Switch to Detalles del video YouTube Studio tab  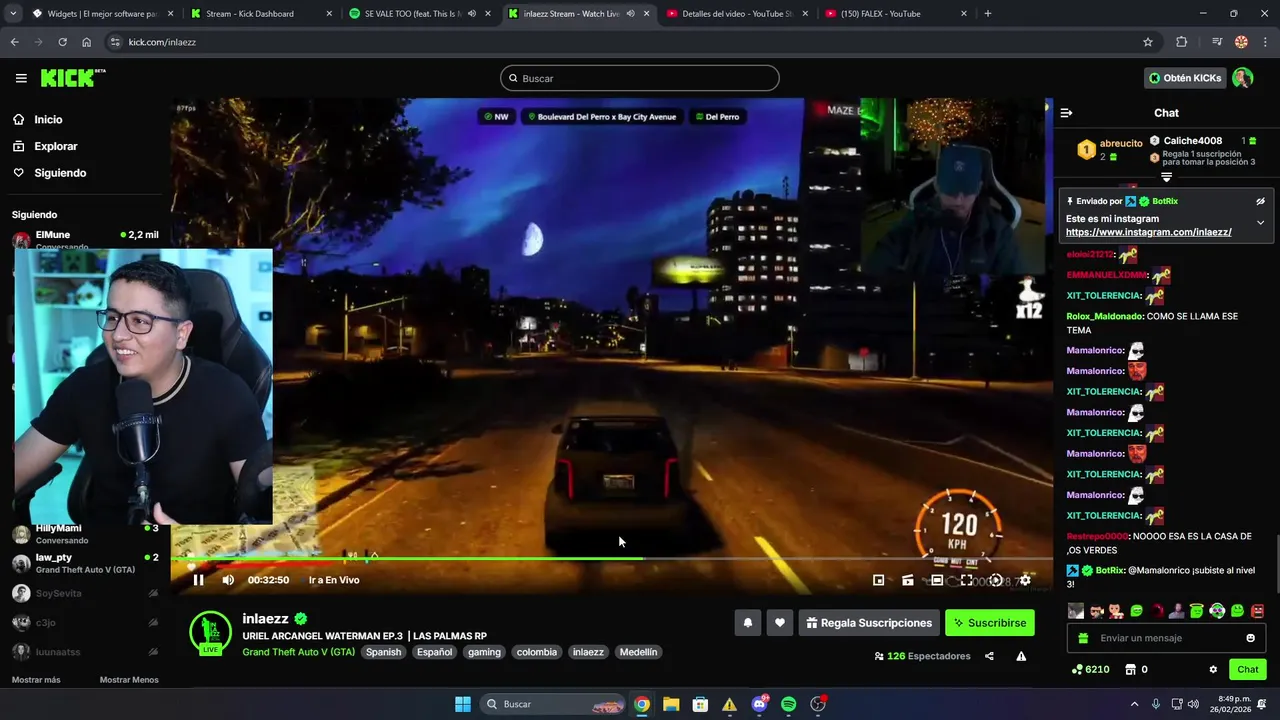point(738,14)
